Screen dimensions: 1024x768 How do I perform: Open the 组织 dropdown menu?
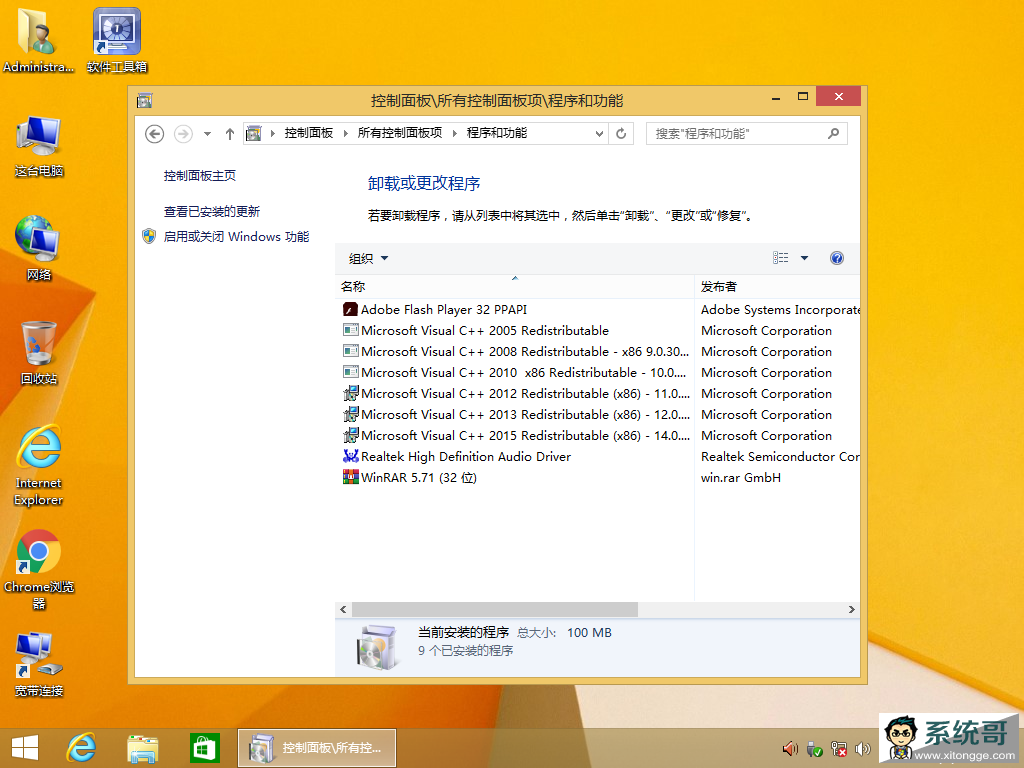(x=368, y=259)
